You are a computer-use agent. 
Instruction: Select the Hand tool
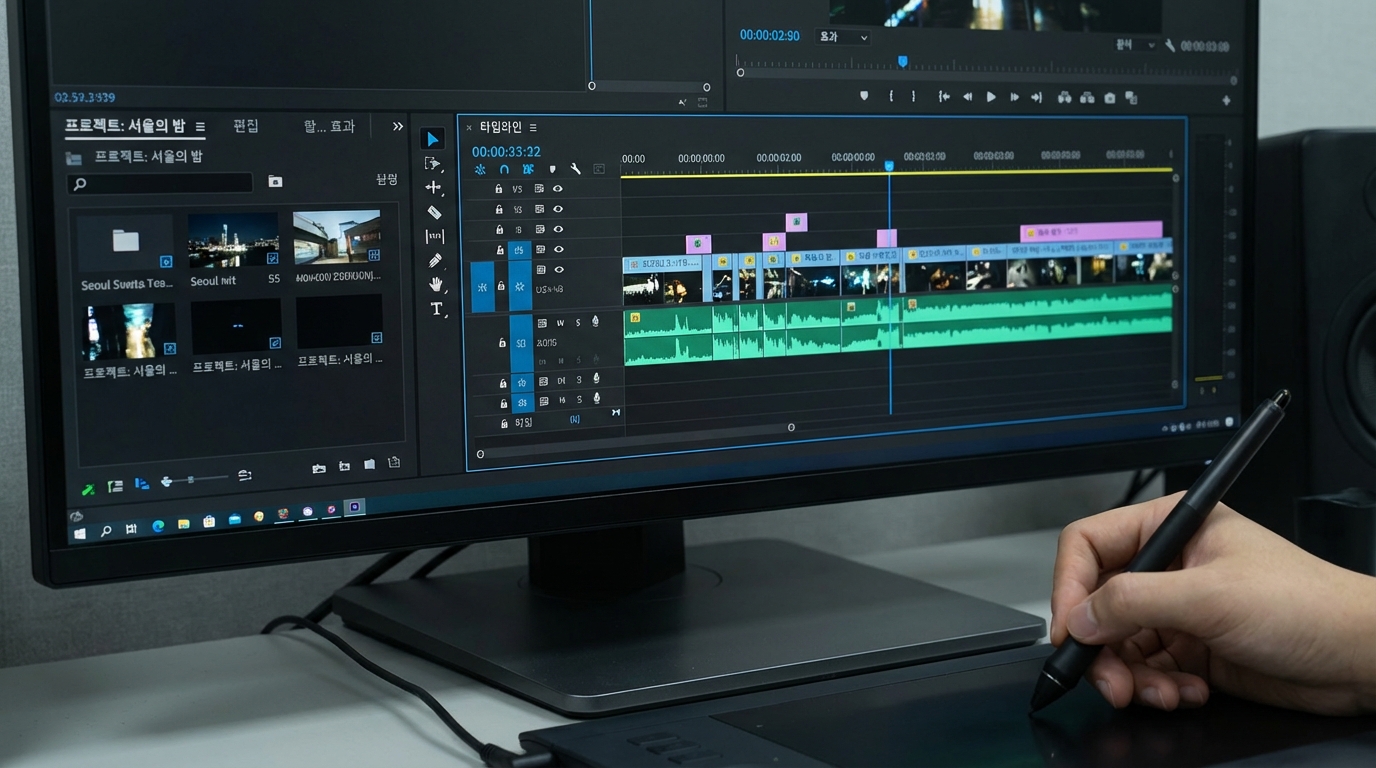coord(436,285)
